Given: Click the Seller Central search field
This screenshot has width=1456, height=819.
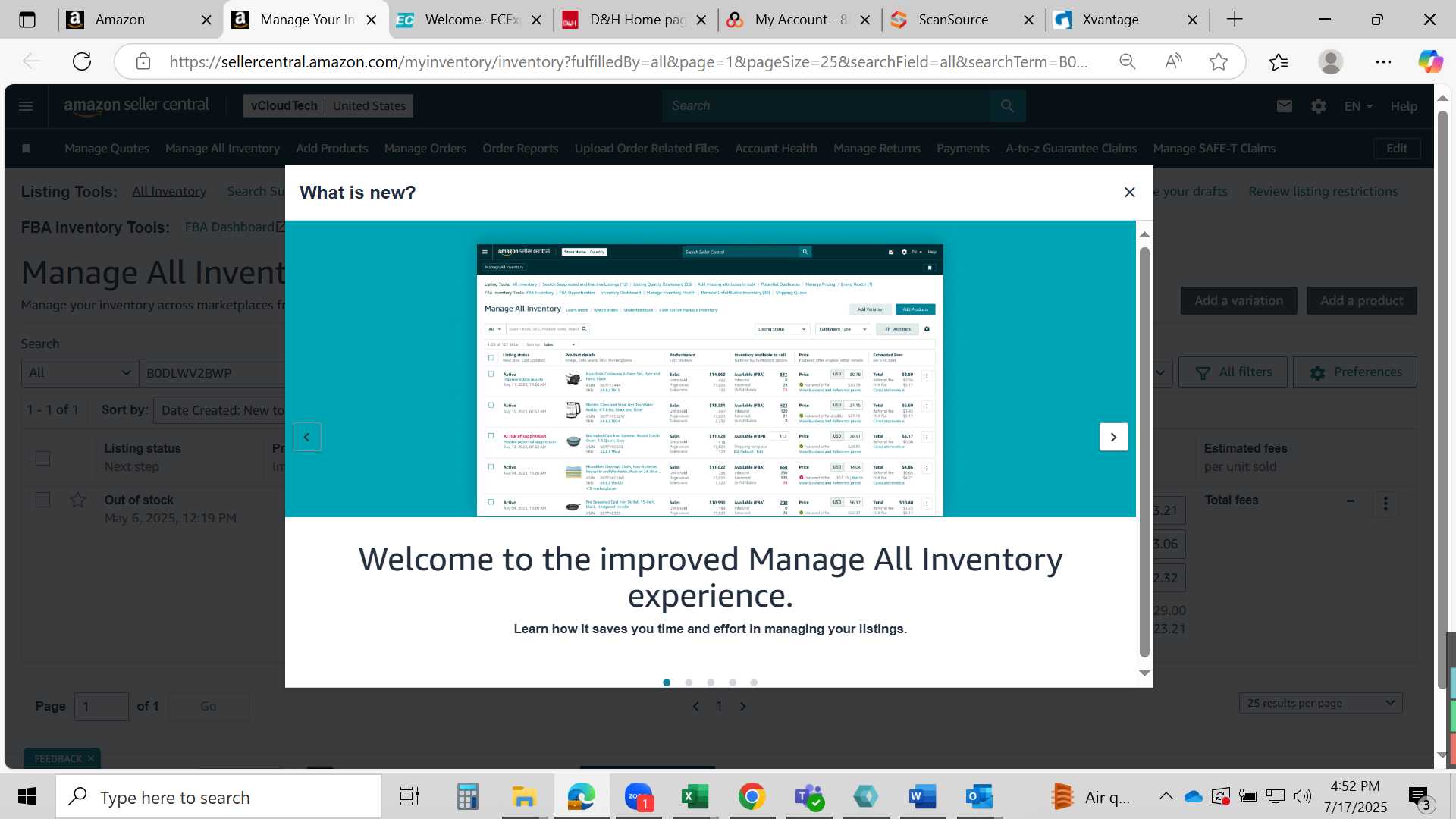Looking at the screenshot, I should (827, 106).
